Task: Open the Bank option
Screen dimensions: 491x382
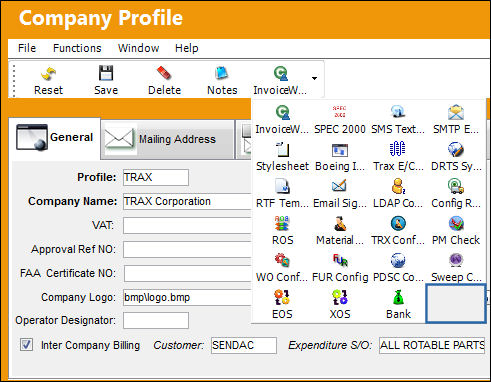Action: pyautogui.click(x=398, y=304)
